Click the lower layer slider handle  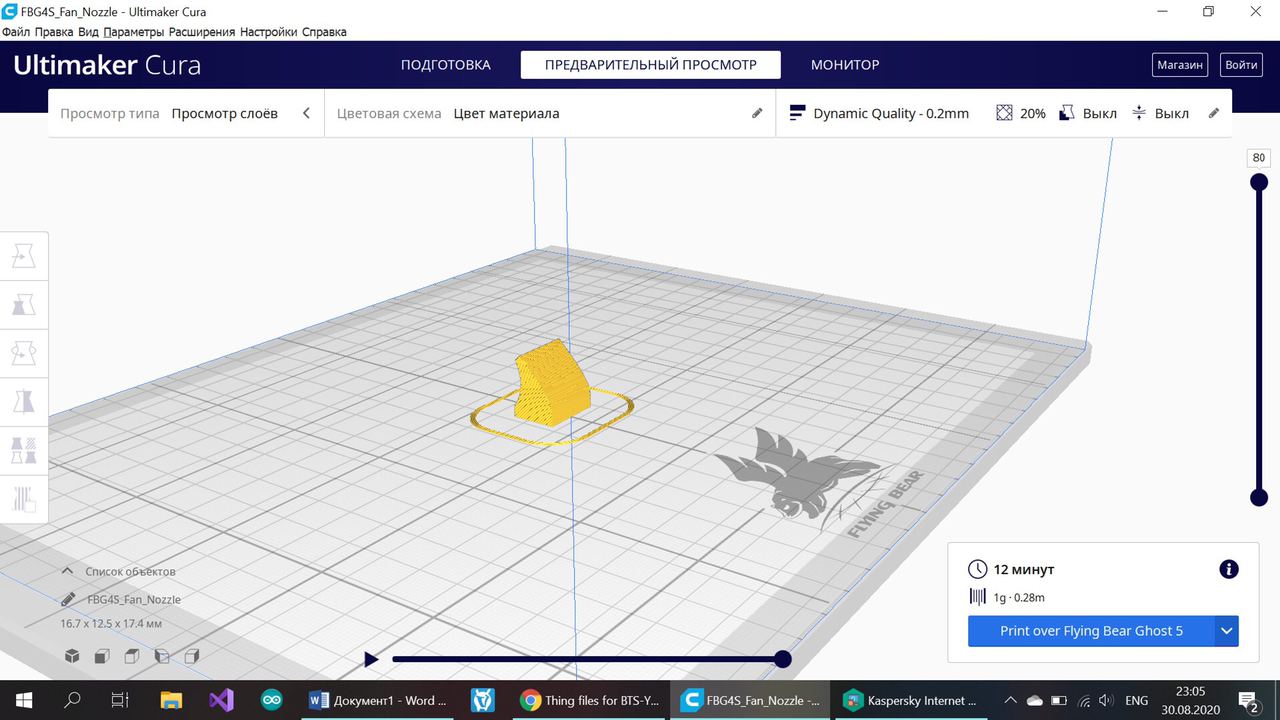pos(1259,498)
